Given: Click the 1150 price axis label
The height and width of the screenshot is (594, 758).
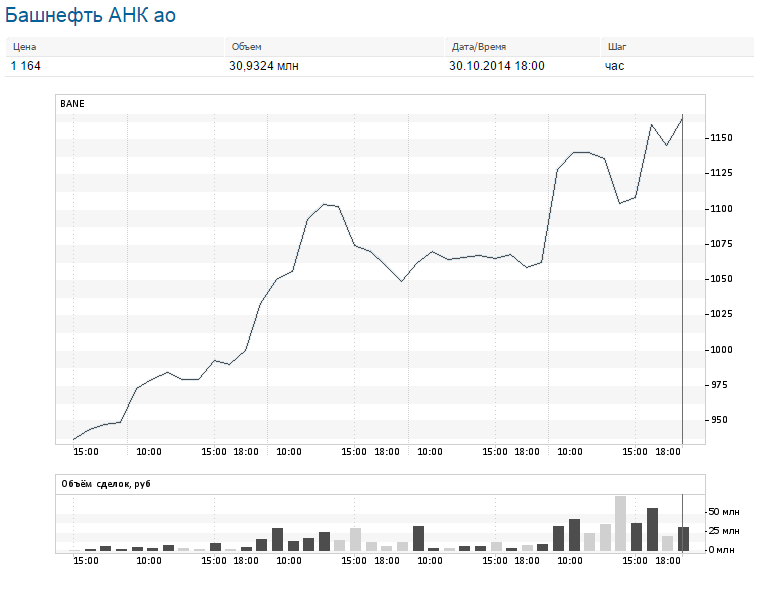Looking at the screenshot, I should click(x=721, y=138).
